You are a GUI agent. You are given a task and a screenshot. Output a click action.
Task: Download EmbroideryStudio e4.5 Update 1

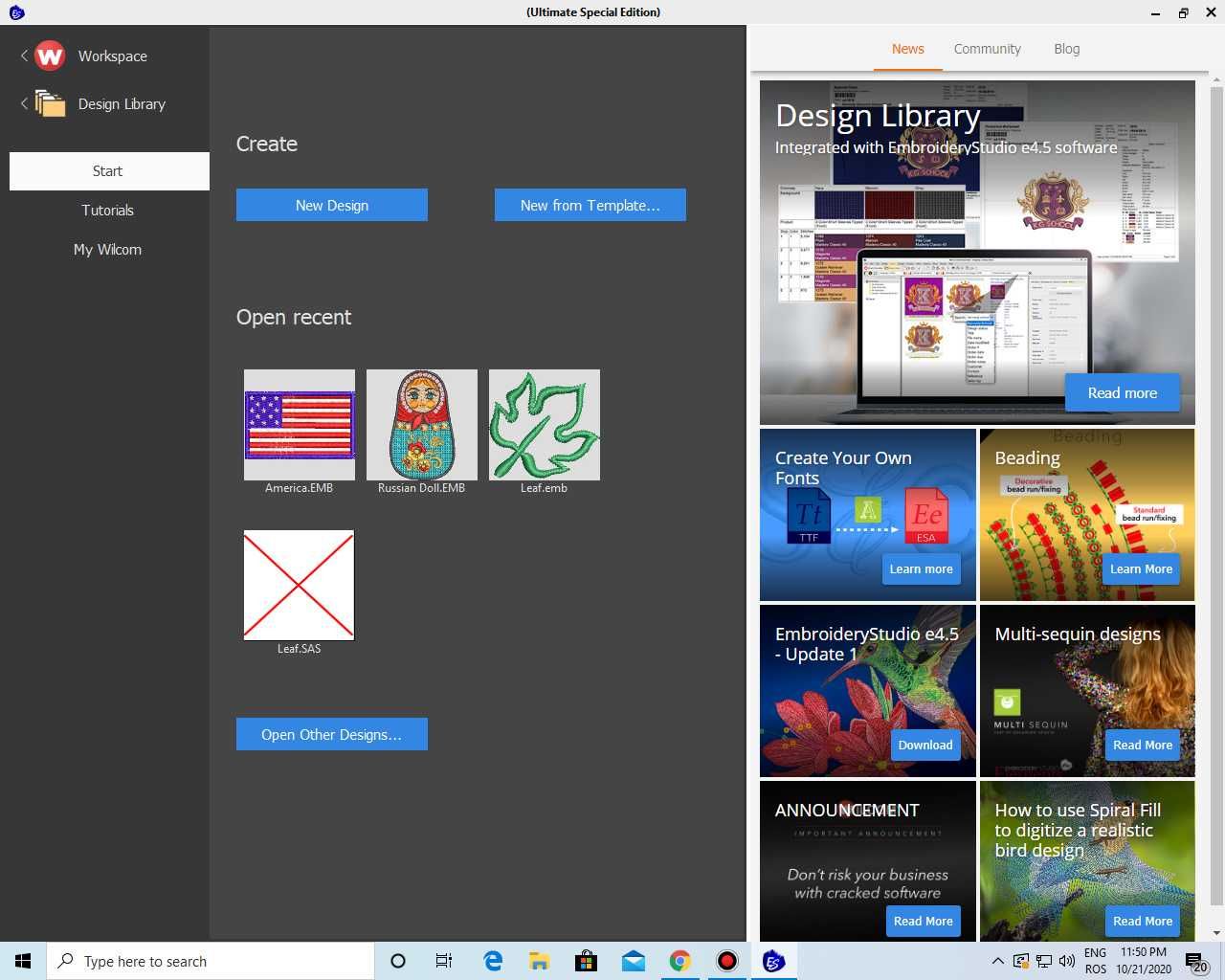pyautogui.click(x=925, y=746)
